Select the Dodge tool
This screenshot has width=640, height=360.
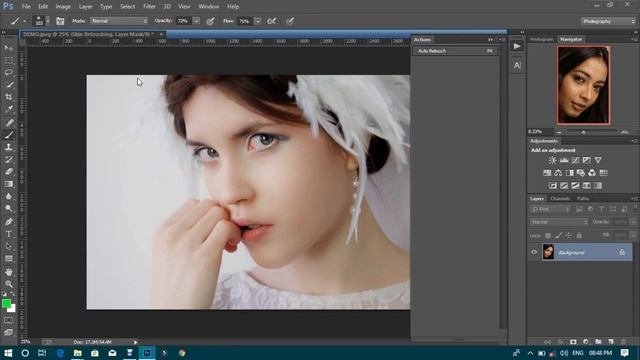point(9,209)
